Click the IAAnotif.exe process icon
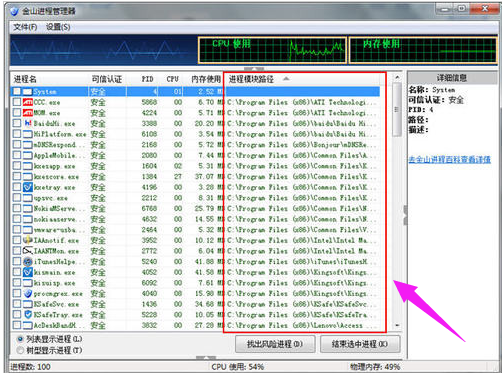Screen dimensions: 502x373 click(27, 240)
